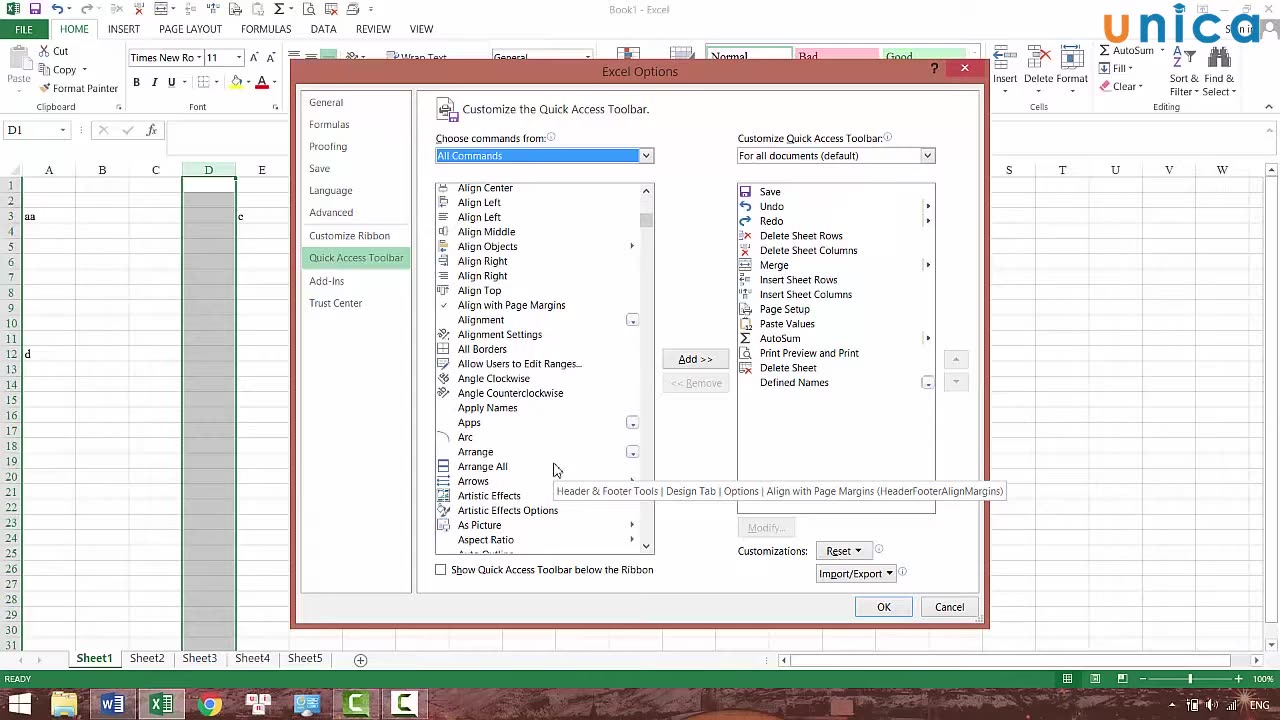Confirm with the OK button
This screenshot has width=1280, height=720.
(884, 607)
